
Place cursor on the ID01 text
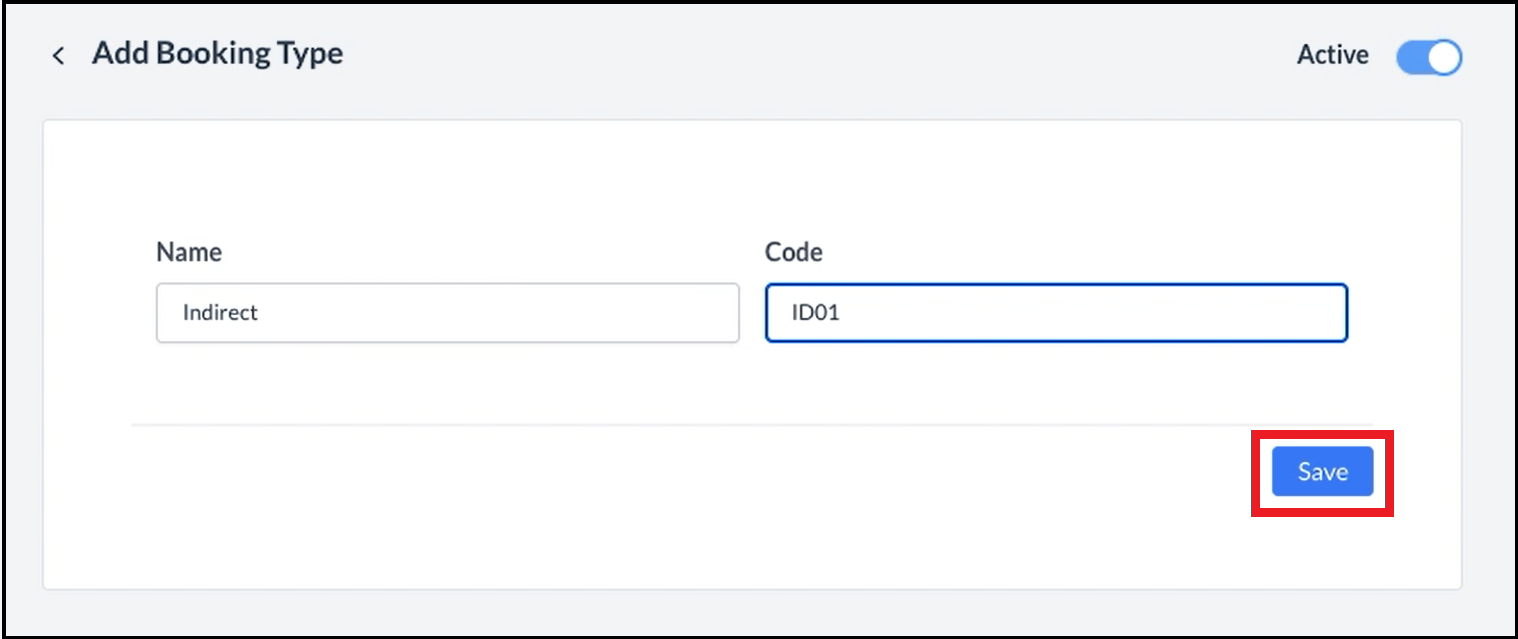[815, 313]
